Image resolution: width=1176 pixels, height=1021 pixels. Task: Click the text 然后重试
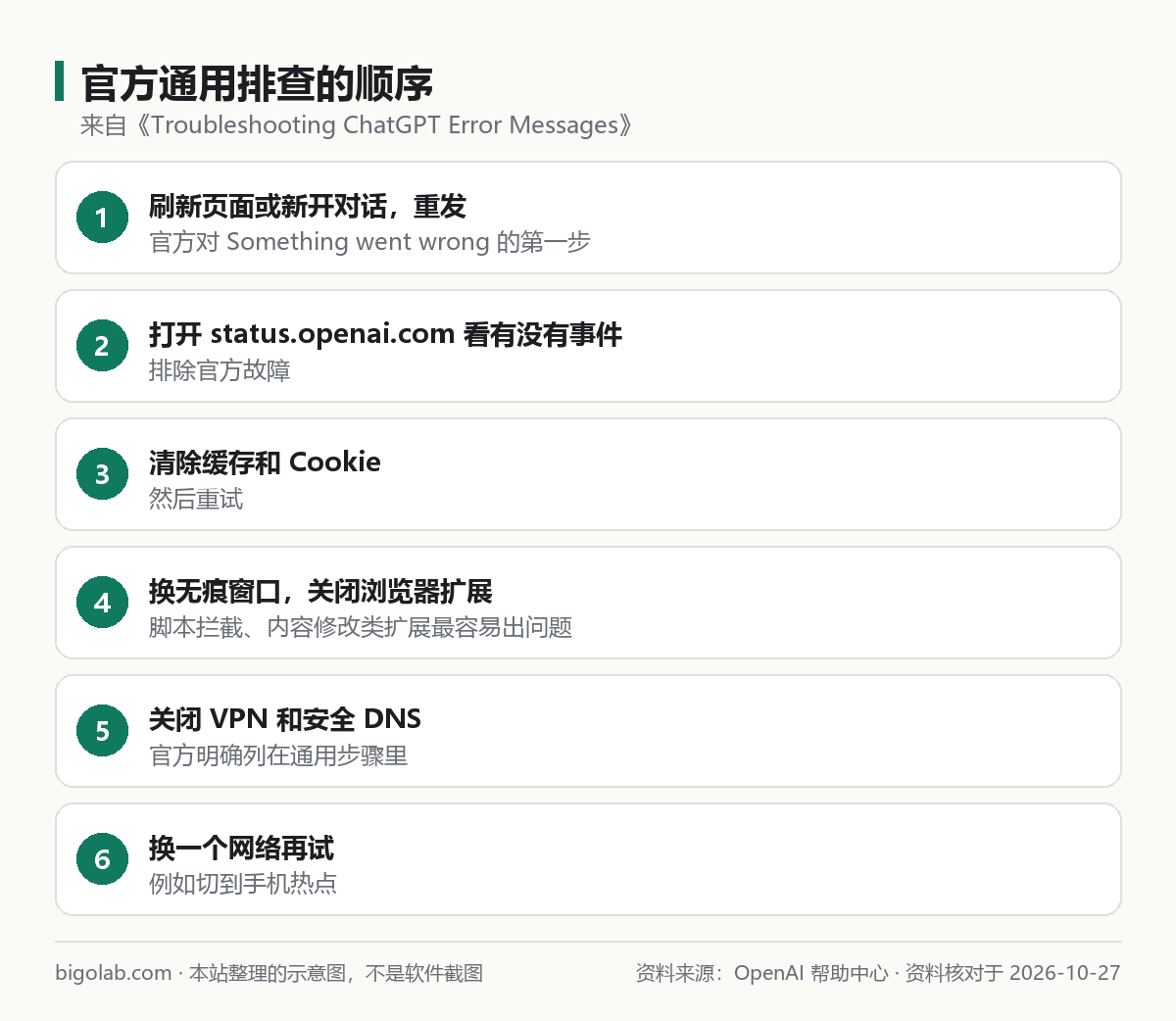[x=196, y=499]
